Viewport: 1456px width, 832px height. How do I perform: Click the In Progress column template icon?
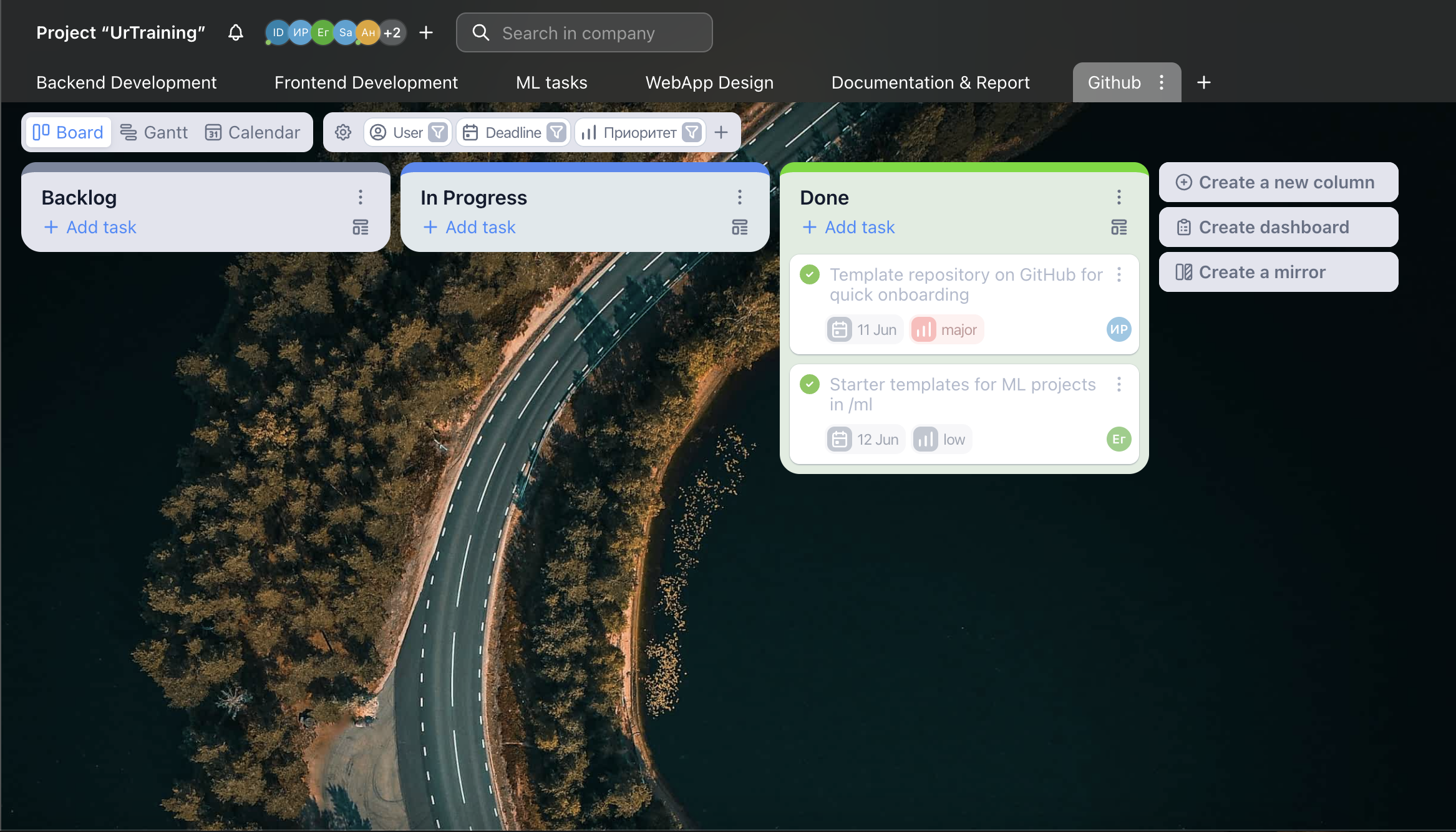pyautogui.click(x=740, y=227)
